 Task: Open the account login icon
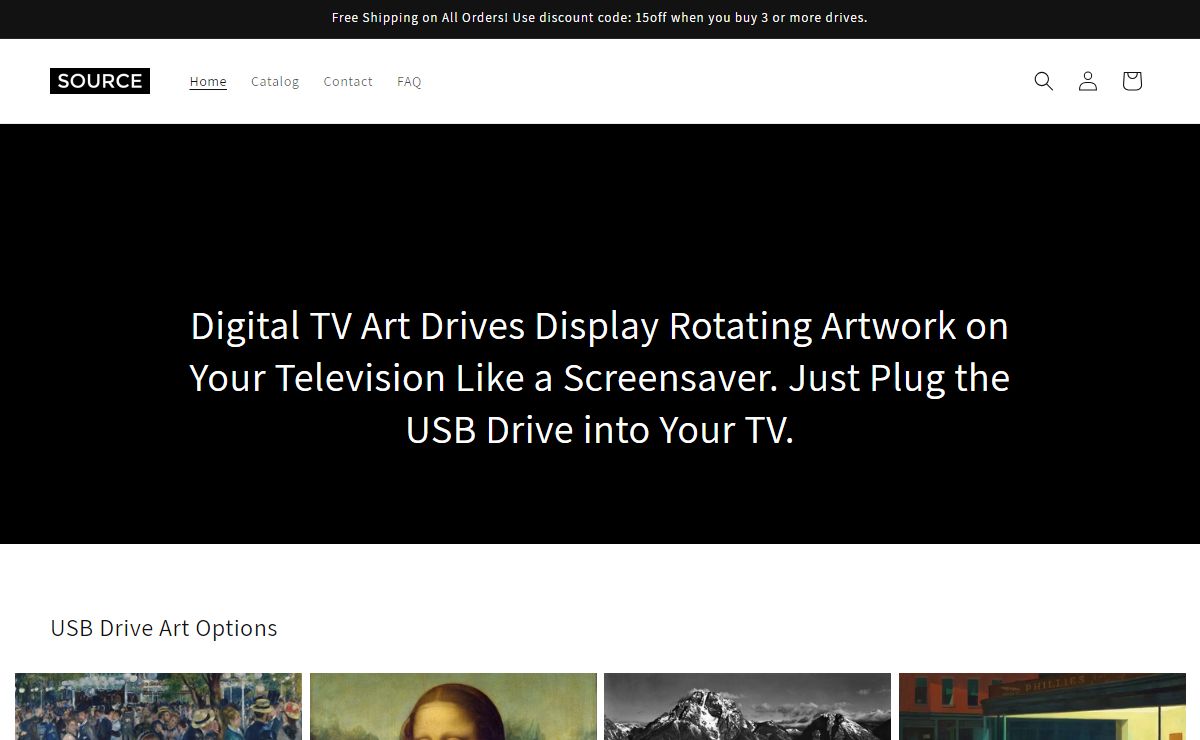[1087, 81]
